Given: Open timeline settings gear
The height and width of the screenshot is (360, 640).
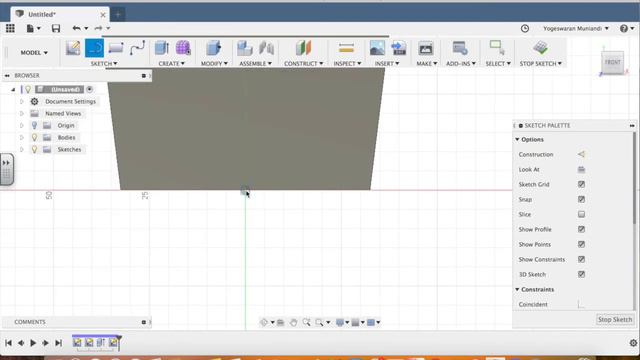Looking at the screenshot, I should coord(633,343).
